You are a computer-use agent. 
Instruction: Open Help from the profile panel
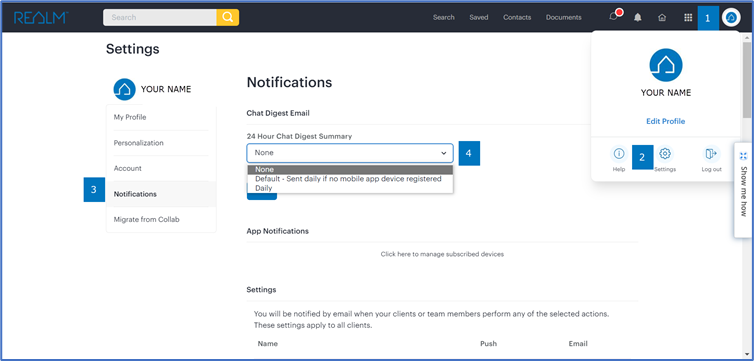[619, 159]
